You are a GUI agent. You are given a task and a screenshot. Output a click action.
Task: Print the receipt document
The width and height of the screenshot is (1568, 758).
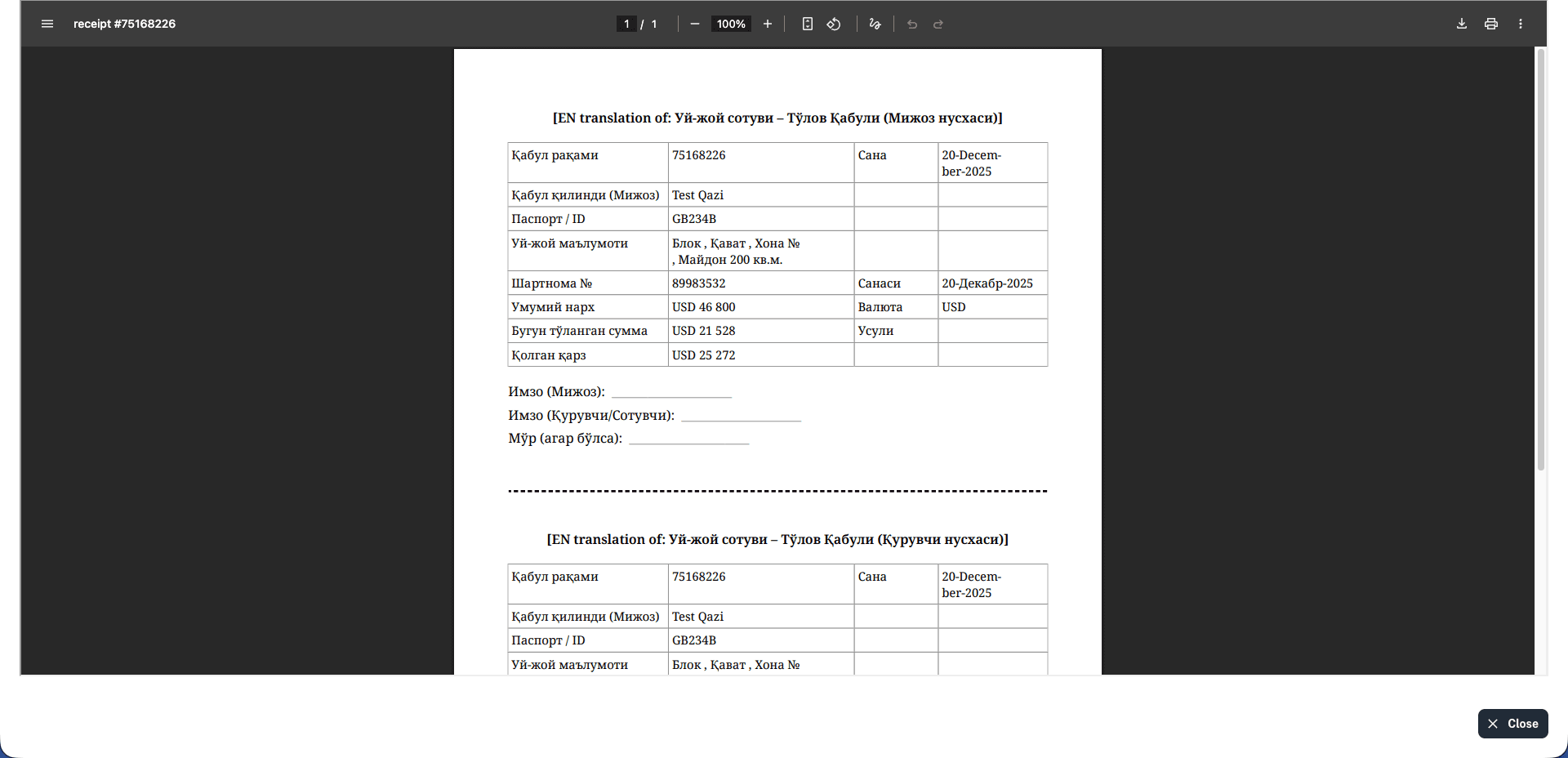1491,24
